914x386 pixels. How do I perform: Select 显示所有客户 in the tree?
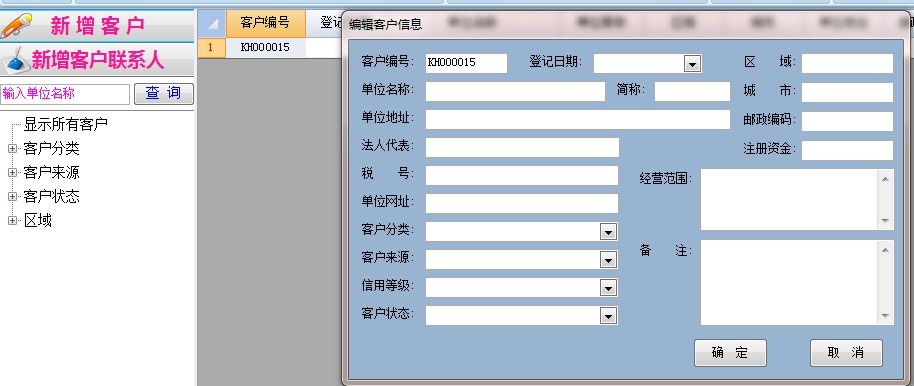65,124
